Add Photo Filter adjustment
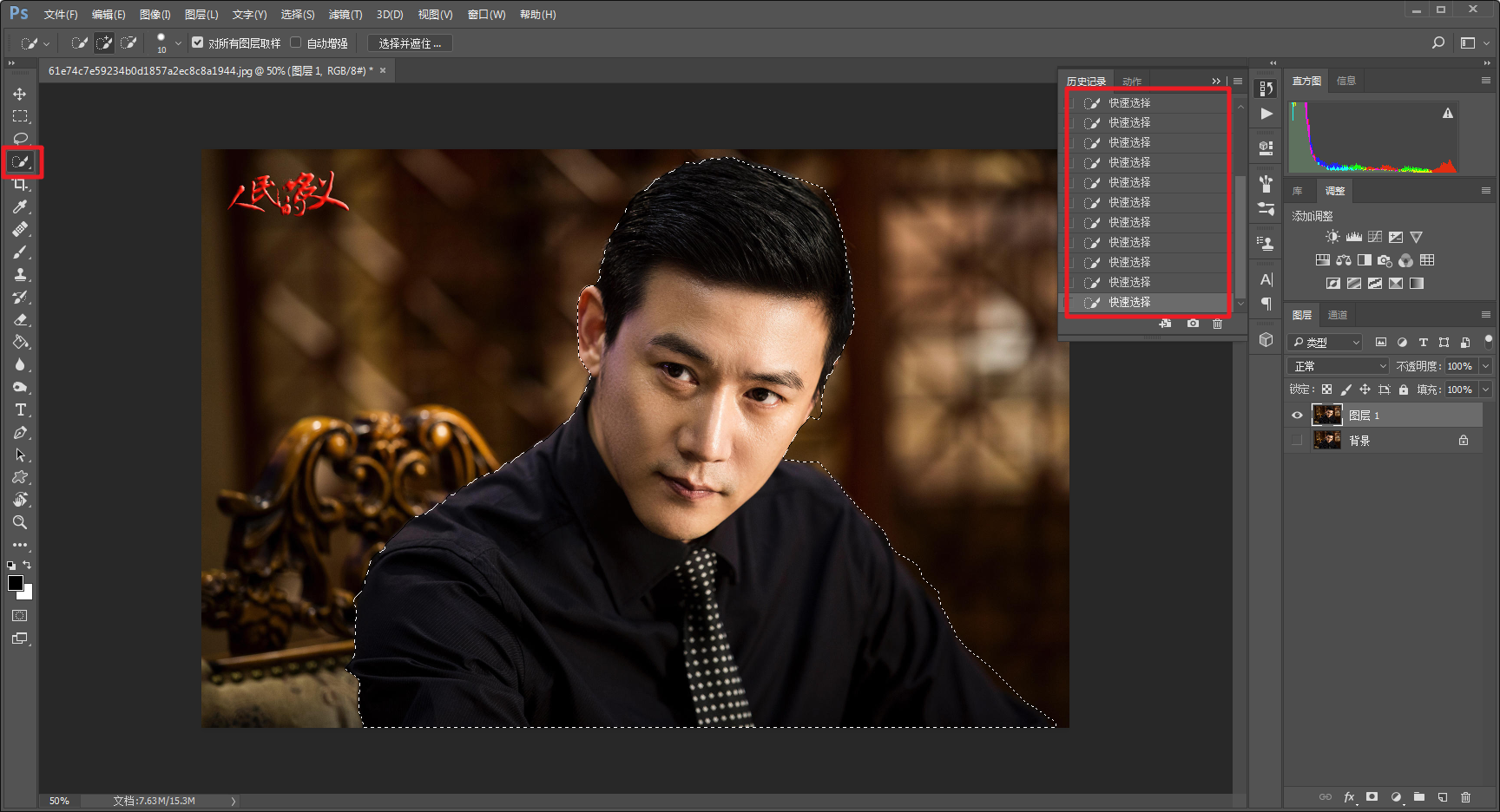This screenshot has width=1500, height=812. click(x=1385, y=260)
